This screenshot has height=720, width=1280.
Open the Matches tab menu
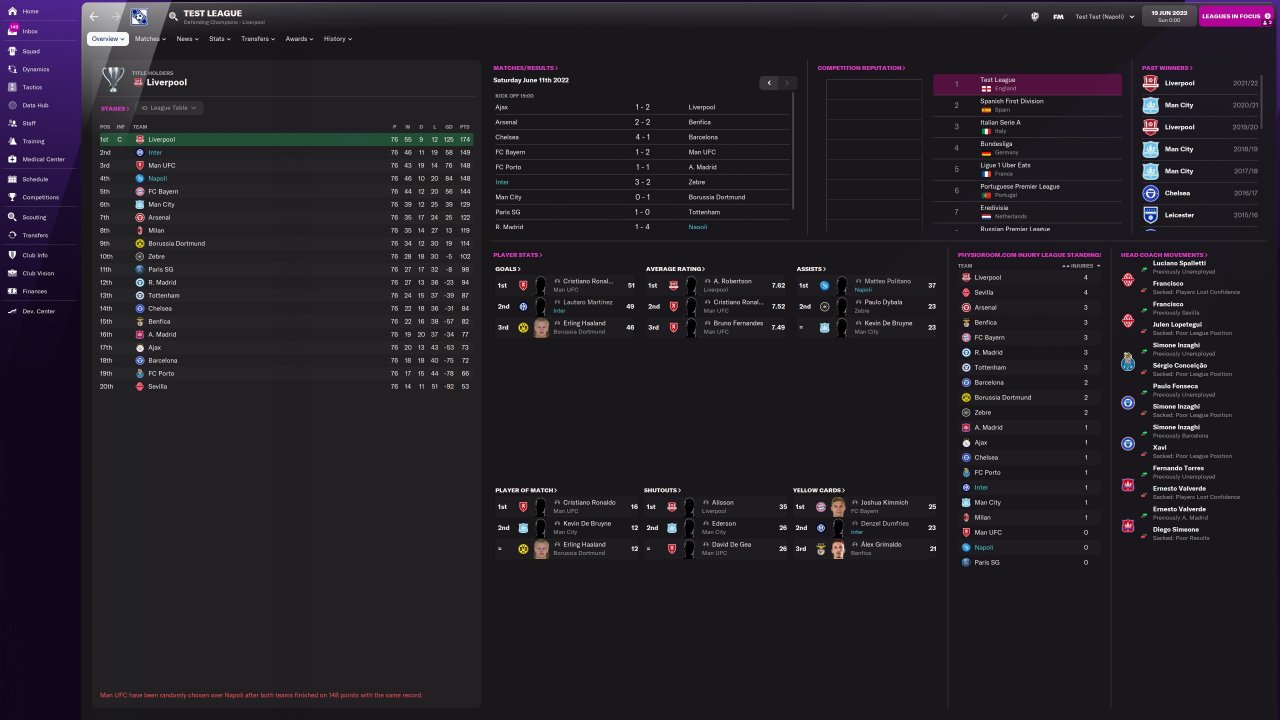coord(151,39)
